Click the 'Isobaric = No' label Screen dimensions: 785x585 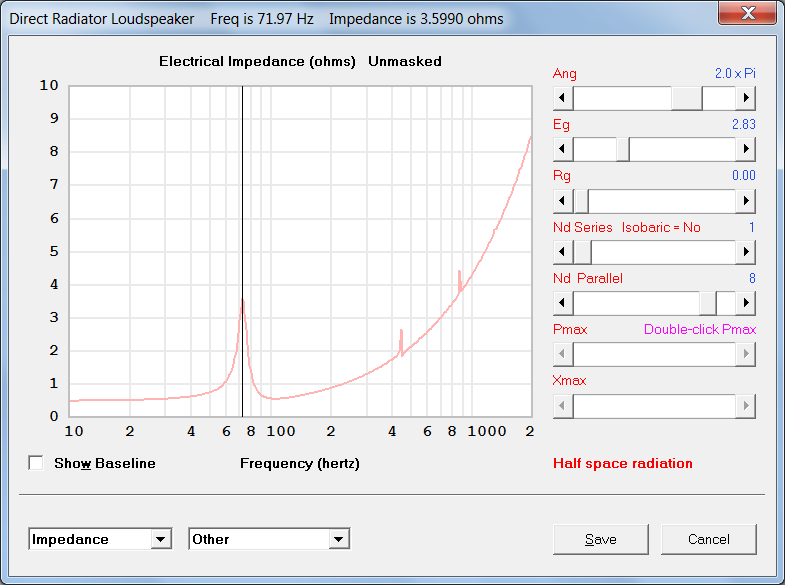(x=661, y=227)
